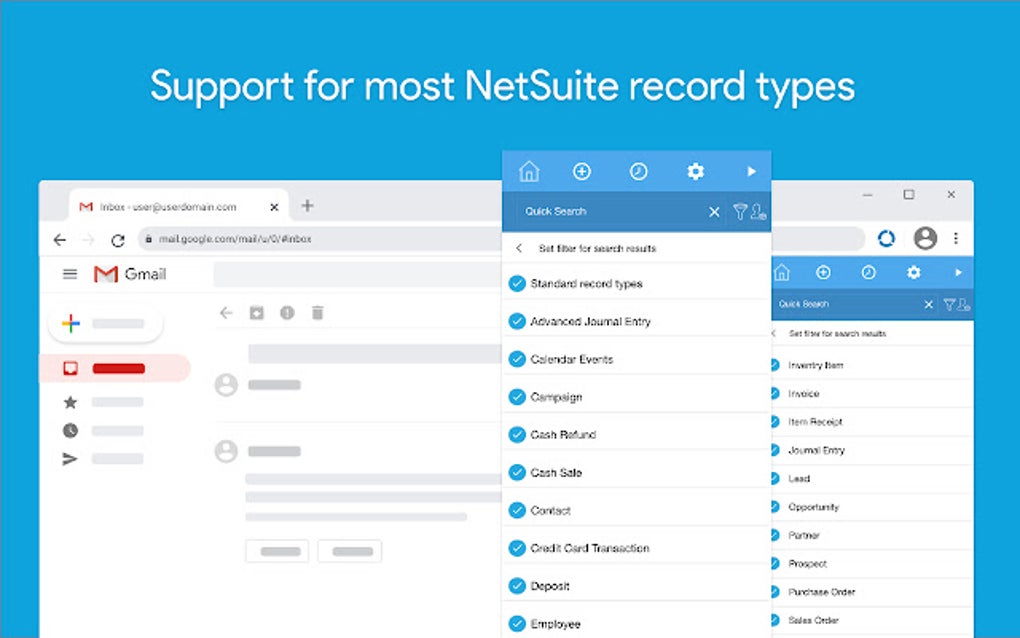The image size is (1020, 638).
Task: Click the colorful Compose plus button
Action: pos(72,323)
